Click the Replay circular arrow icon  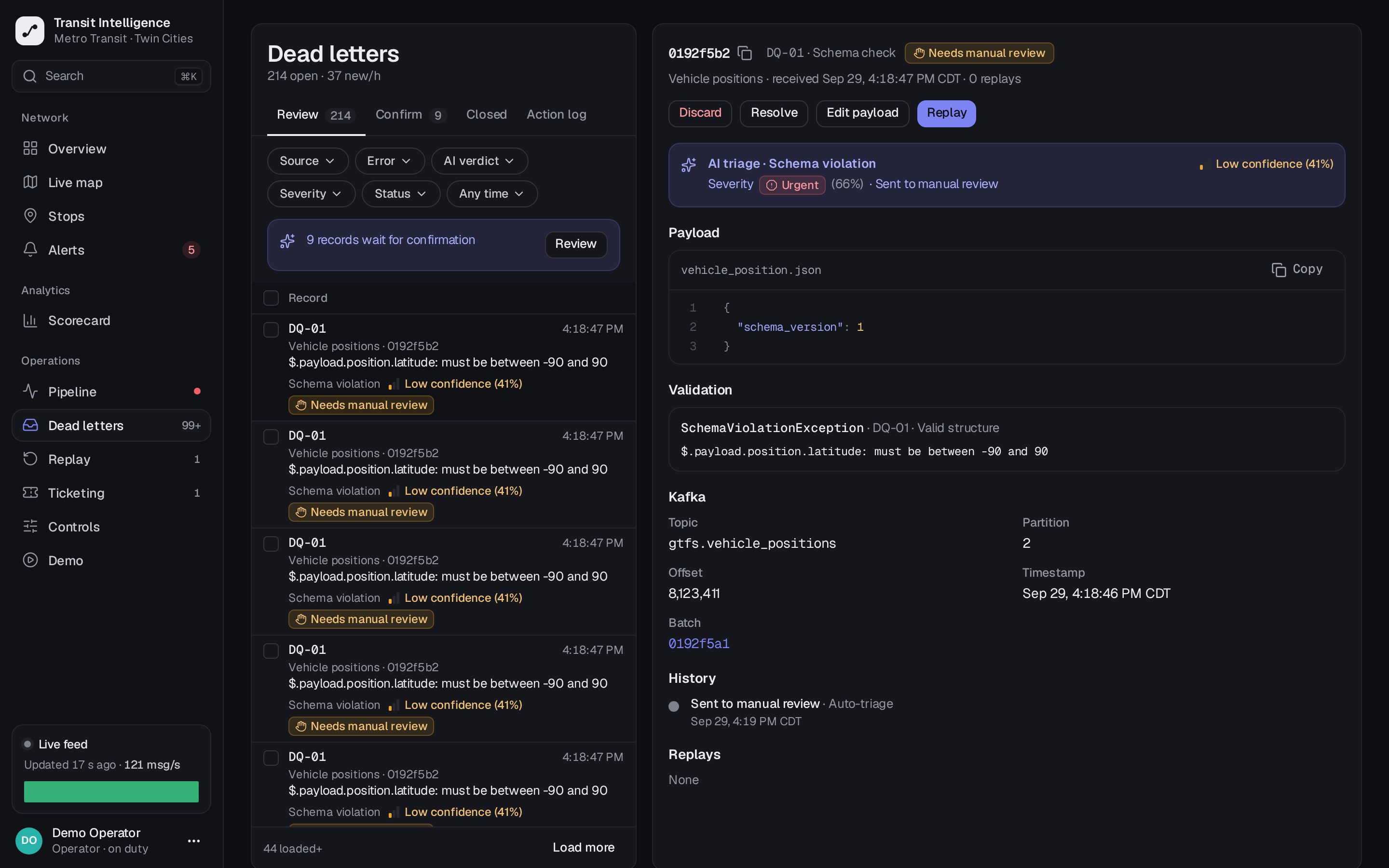(x=30, y=459)
